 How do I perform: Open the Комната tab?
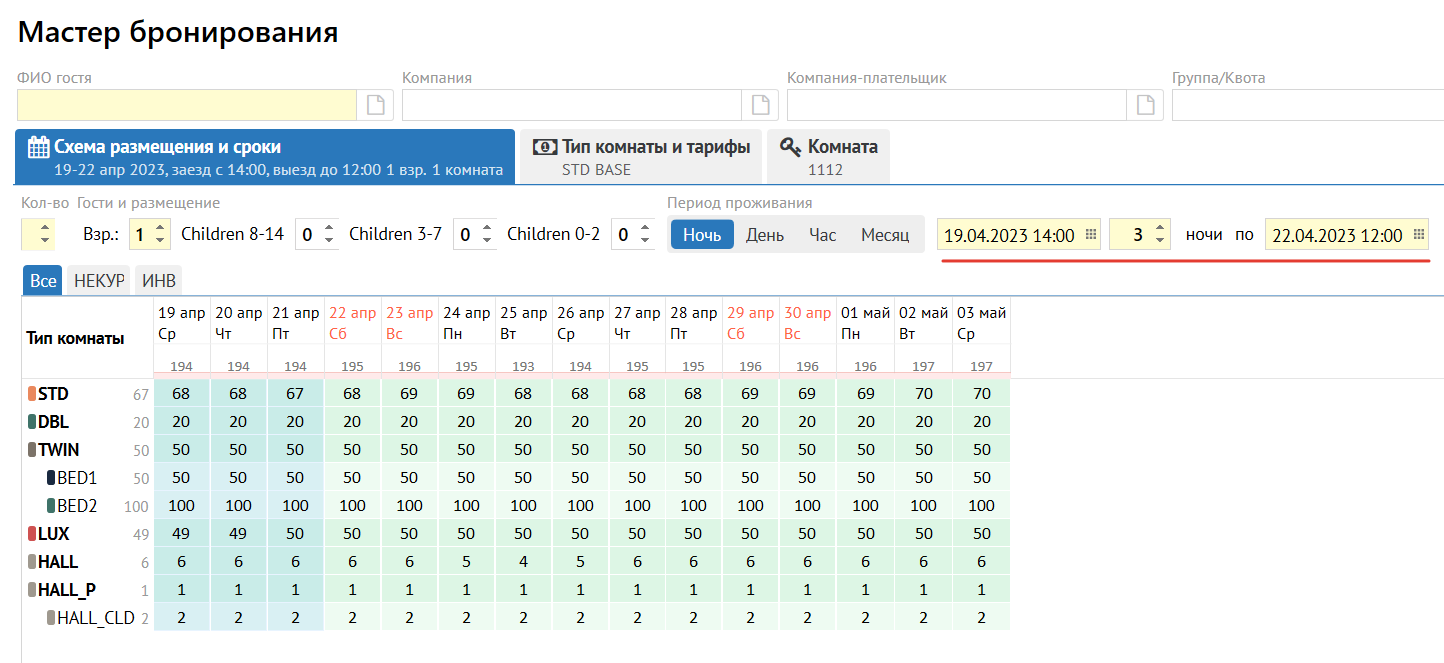pyautogui.click(x=828, y=157)
